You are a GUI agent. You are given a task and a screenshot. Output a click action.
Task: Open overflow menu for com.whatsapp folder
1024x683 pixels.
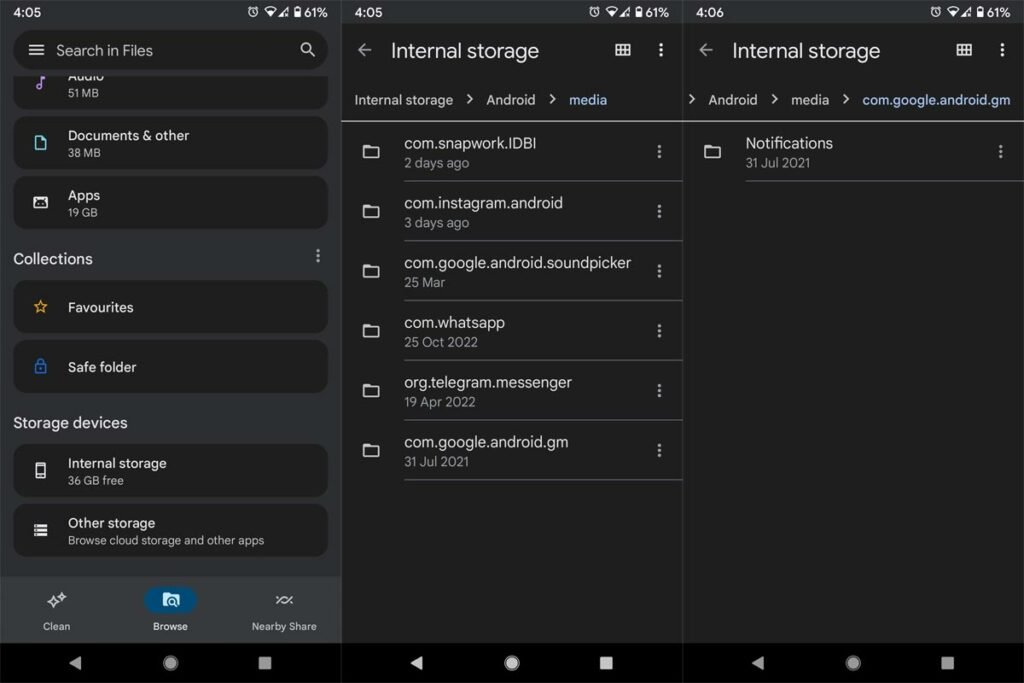point(660,331)
